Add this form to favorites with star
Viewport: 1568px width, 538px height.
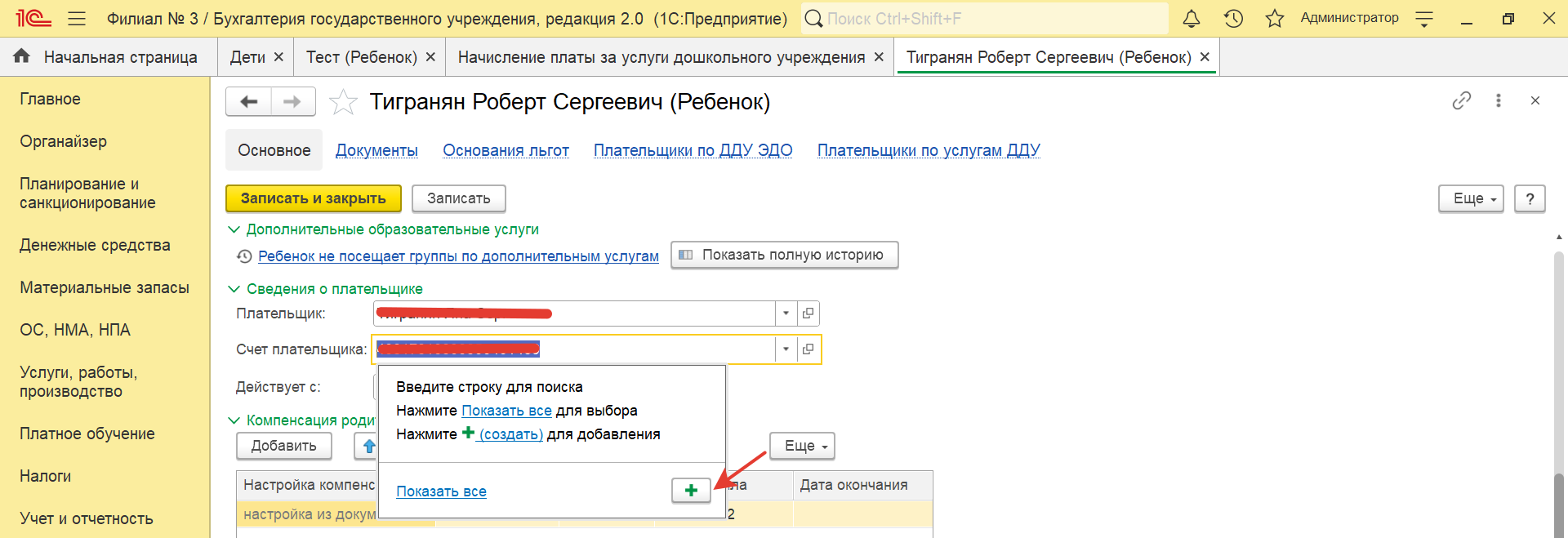point(343,102)
